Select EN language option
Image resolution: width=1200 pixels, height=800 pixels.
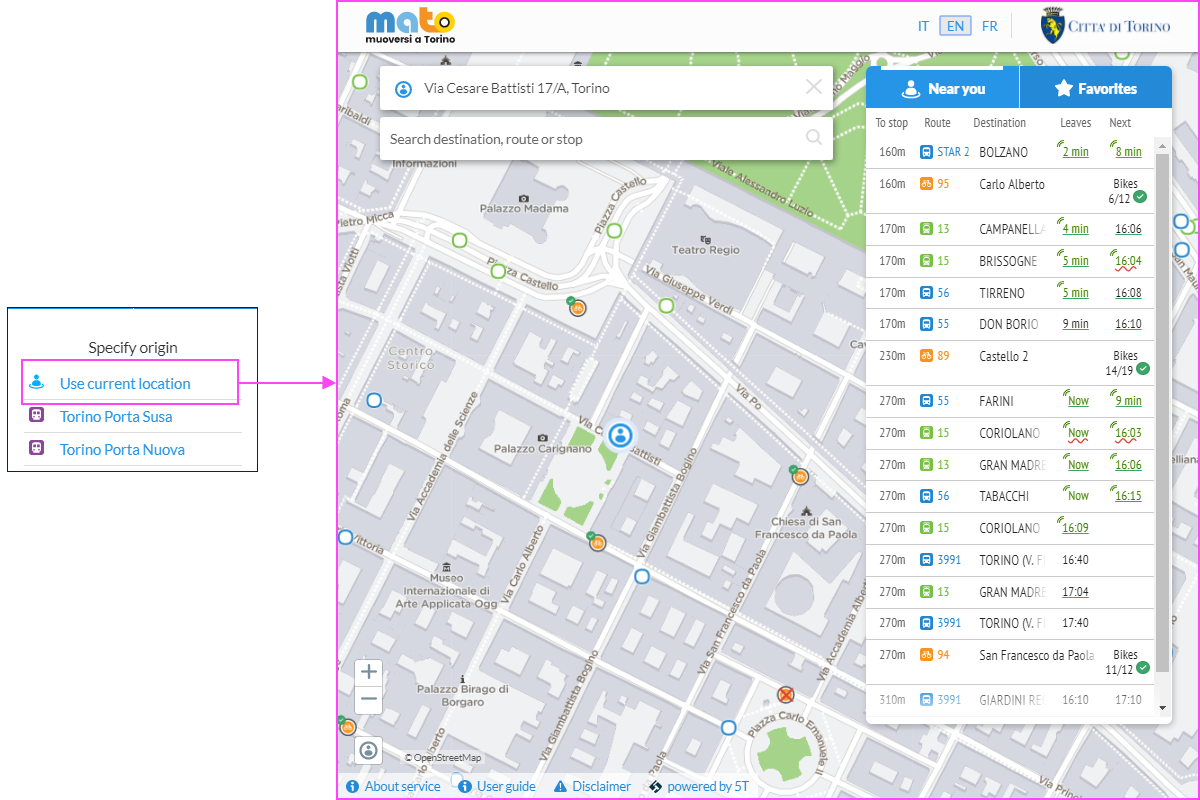[x=955, y=26]
